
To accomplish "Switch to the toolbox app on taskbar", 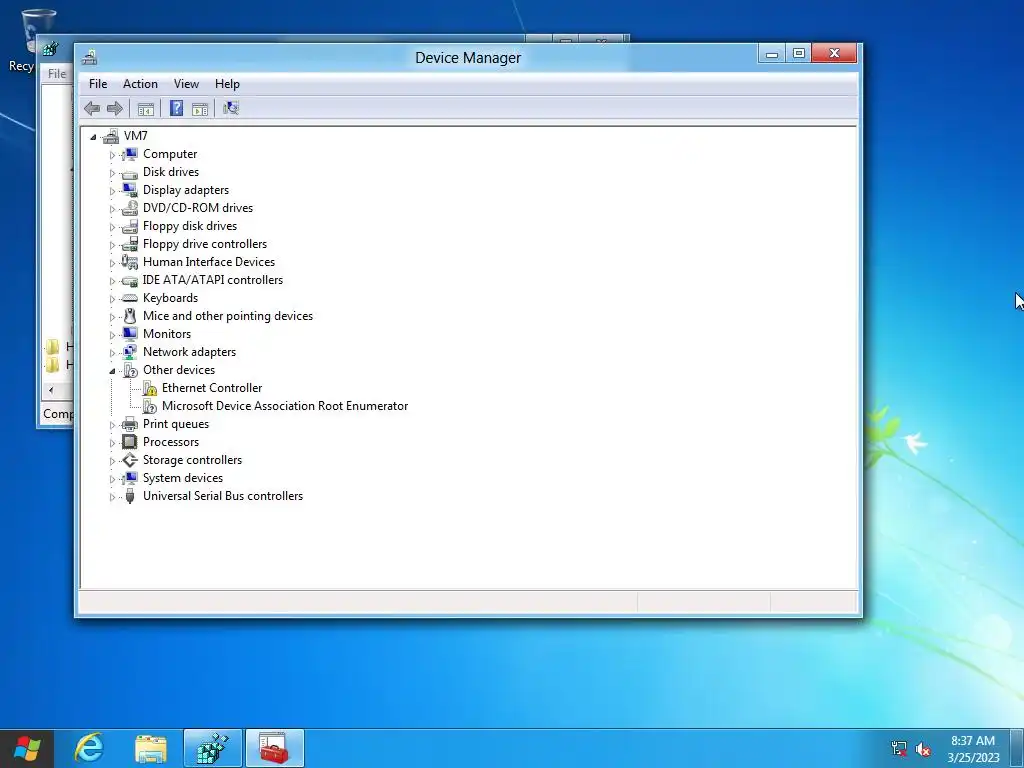I will pos(275,748).
